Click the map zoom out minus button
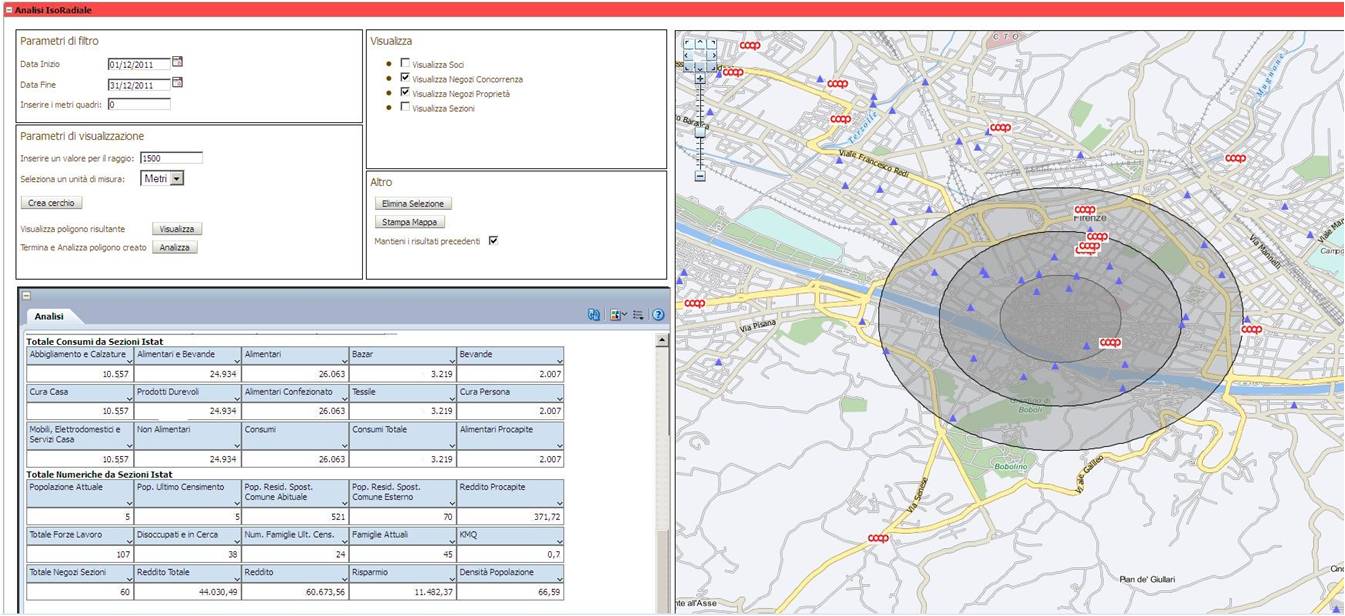The height and width of the screenshot is (616, 1345). [x=700, y=176]
